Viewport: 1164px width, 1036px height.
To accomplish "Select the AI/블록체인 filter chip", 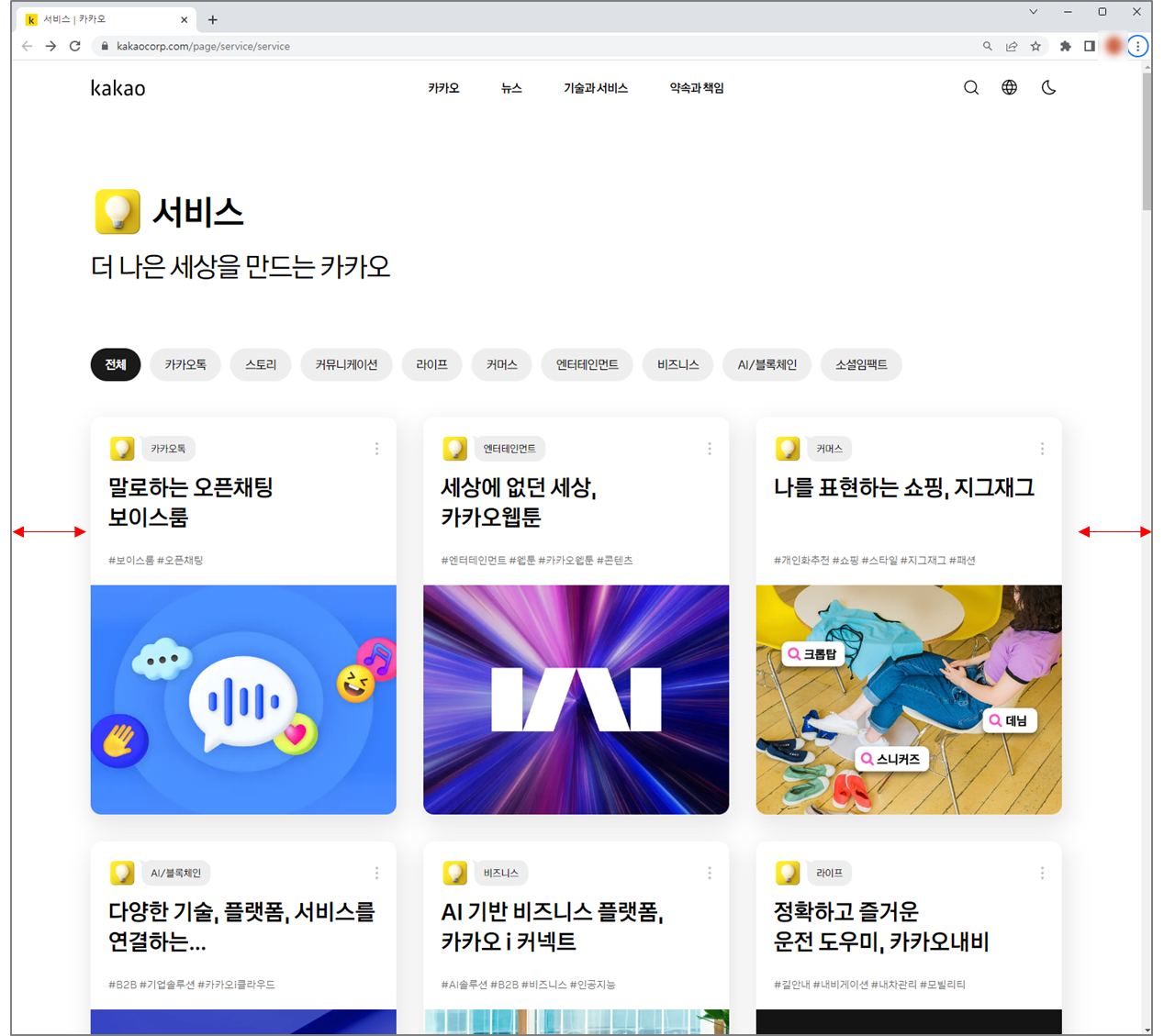I will (x=767, y=364).
